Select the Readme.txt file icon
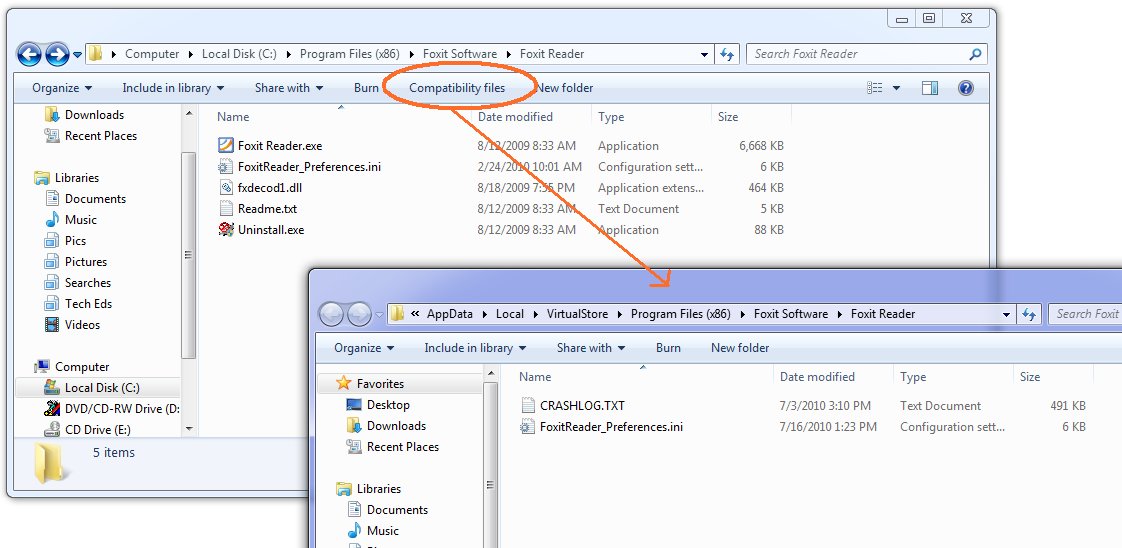1122x548 pixels. click(226, 209)
